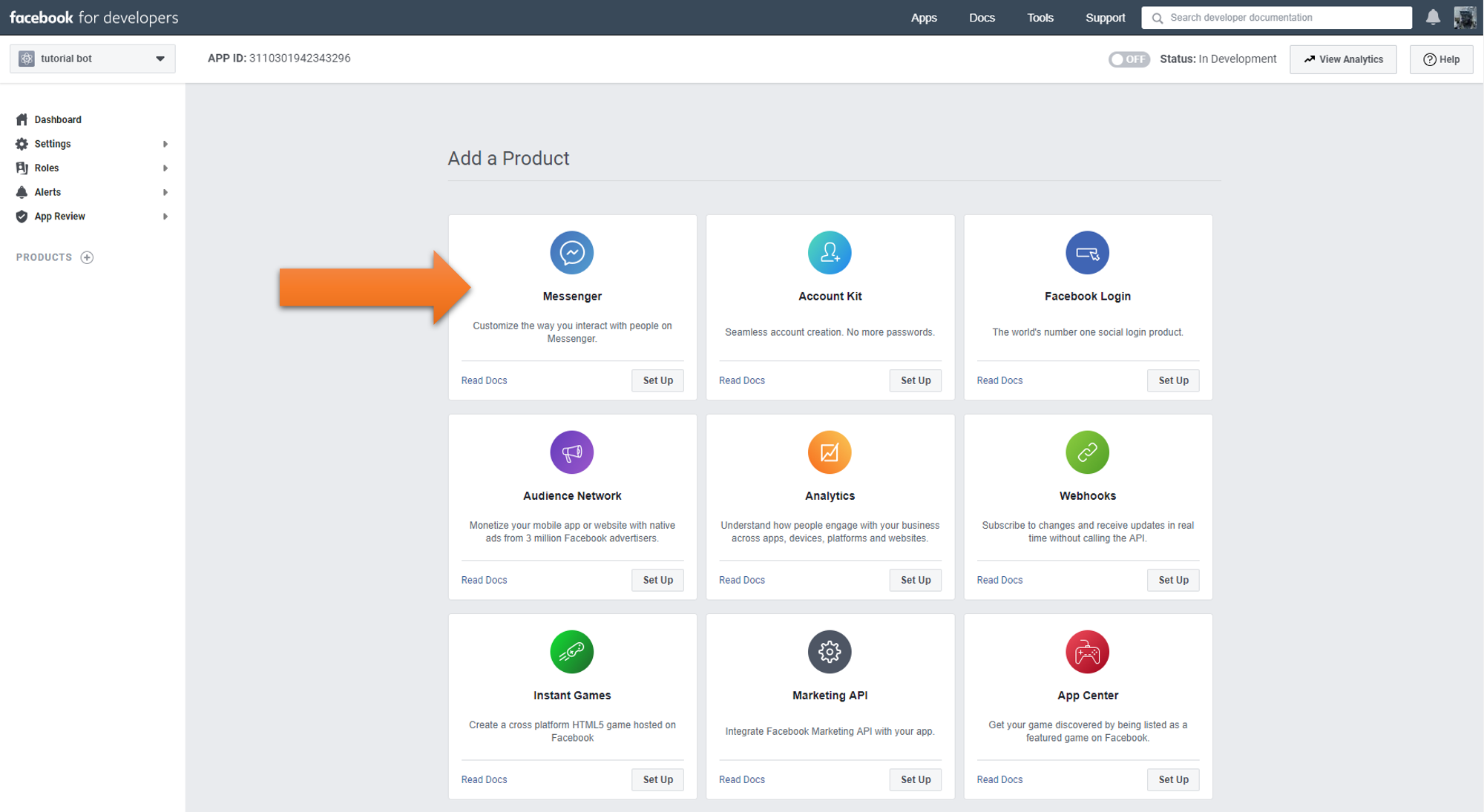
Task: Expand the App Review sidebar section
Action: click(x=92, y=217)
